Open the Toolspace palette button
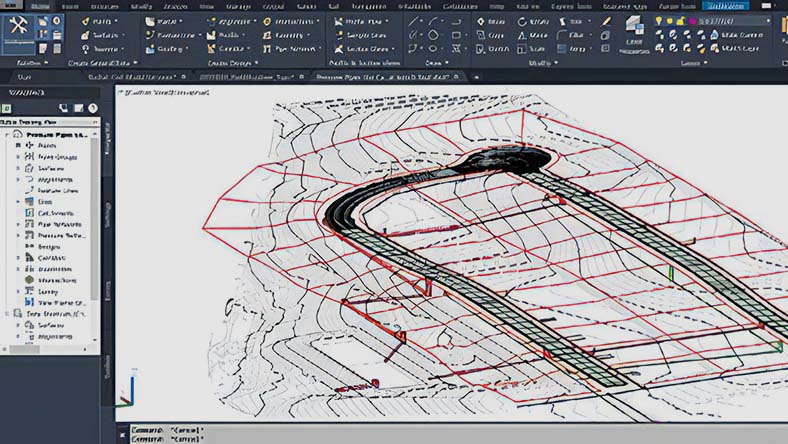Screen dimensions: 788x444 coord(19,34)
